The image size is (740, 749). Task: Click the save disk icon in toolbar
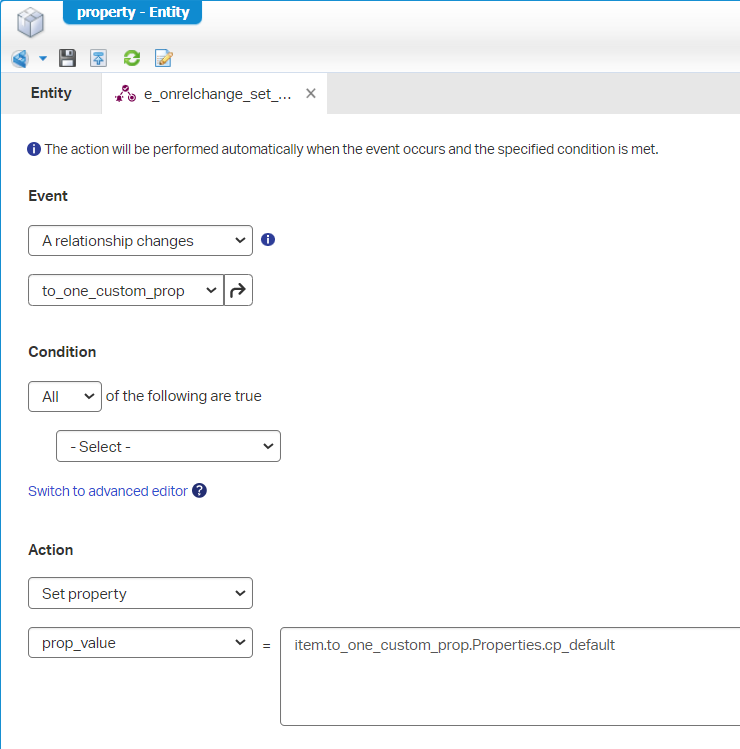68,58
